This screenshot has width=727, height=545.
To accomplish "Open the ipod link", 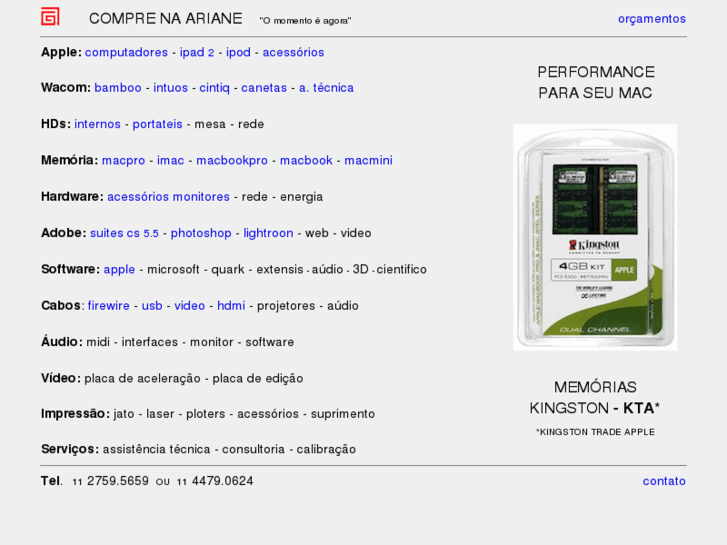I will point(238,52).
